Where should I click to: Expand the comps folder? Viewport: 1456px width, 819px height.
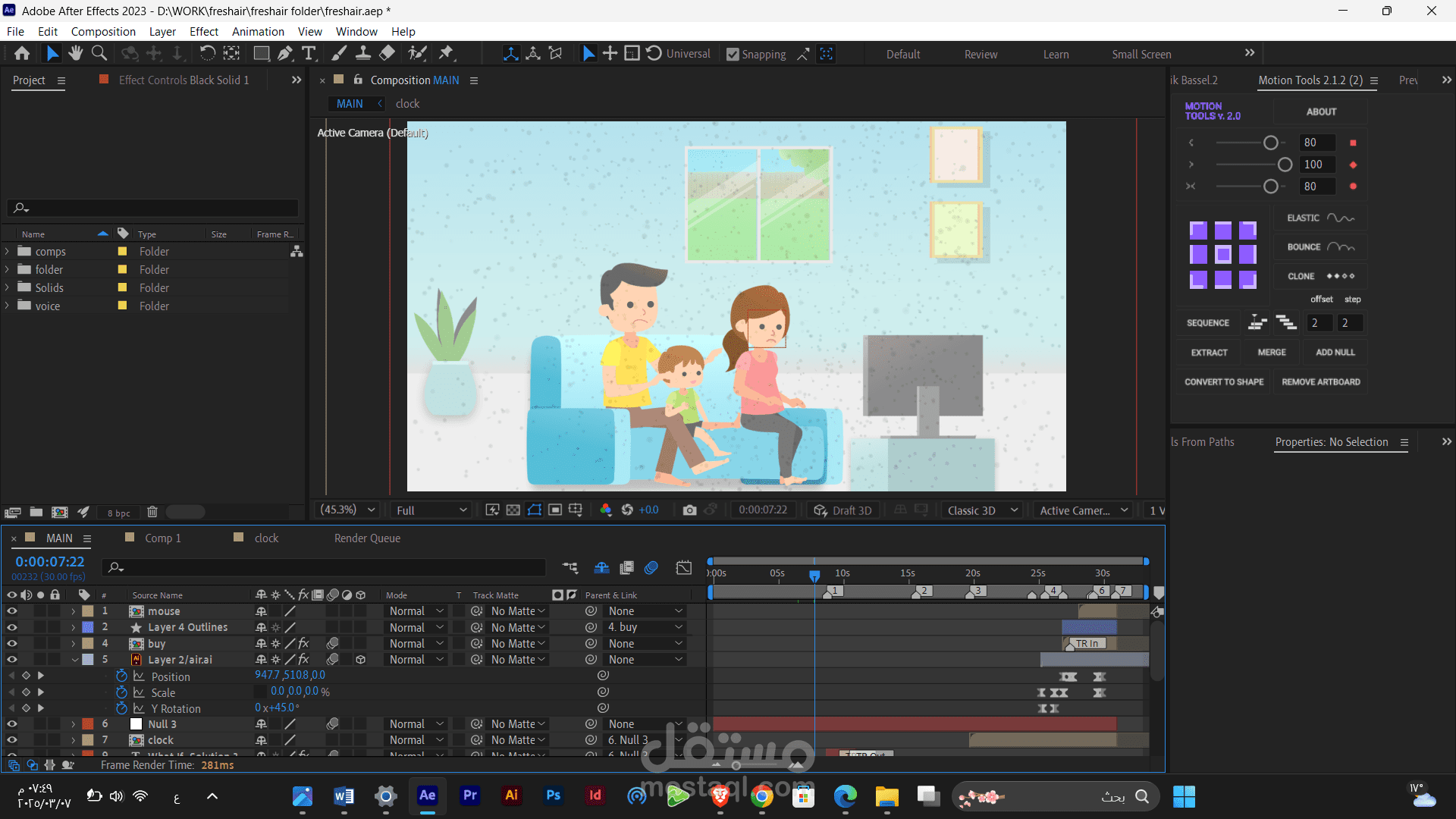[x=8, y=252]
